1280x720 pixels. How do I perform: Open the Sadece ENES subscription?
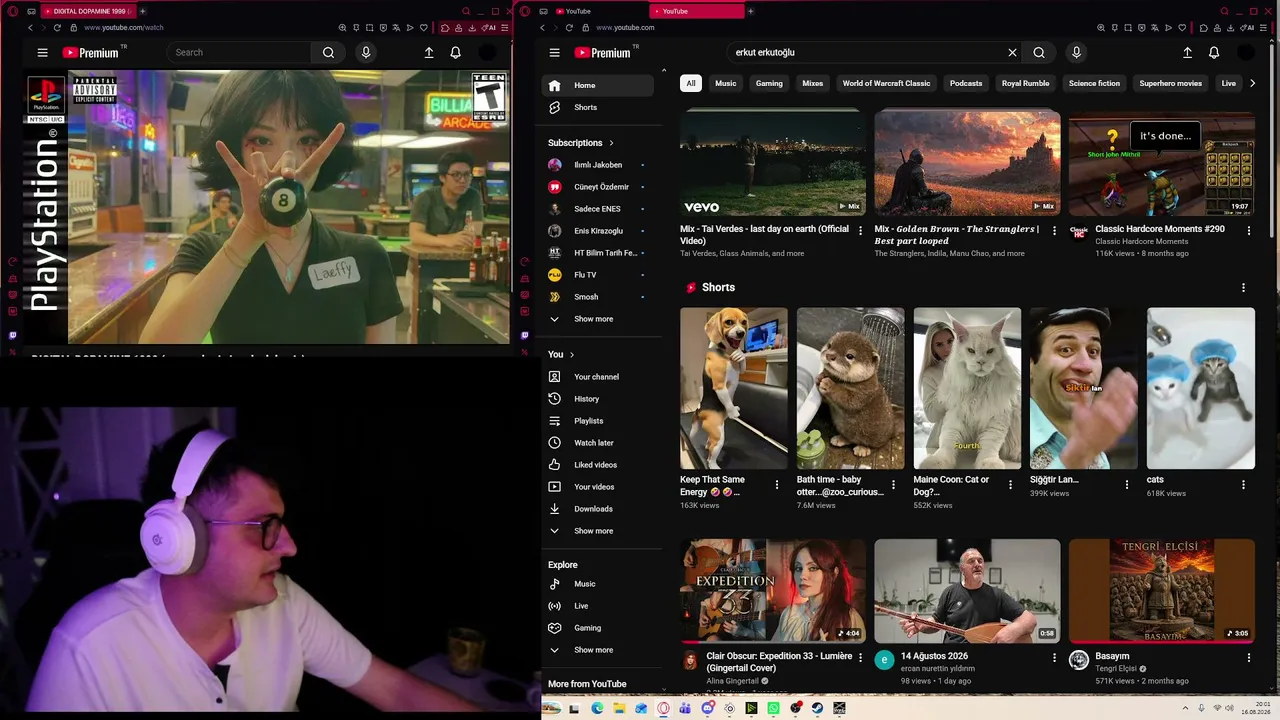(598, 209)
